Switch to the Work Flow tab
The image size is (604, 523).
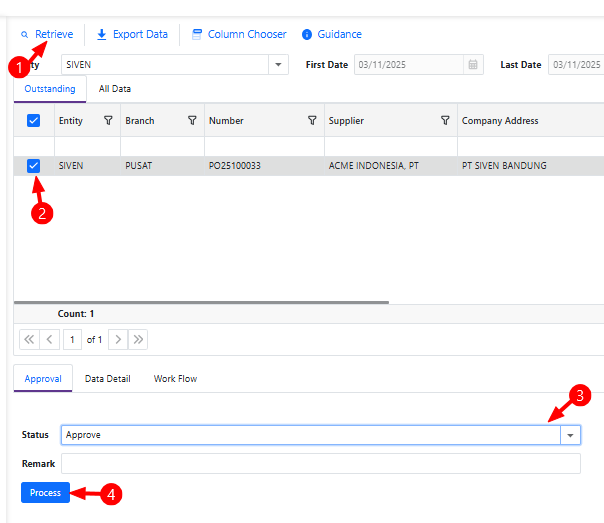point(175,379)
